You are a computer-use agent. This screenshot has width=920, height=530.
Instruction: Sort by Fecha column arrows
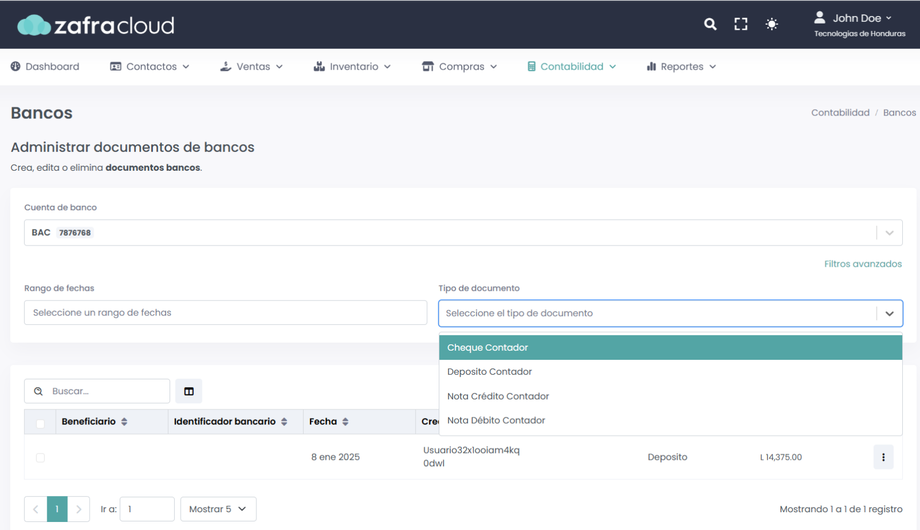click(345, 422)
